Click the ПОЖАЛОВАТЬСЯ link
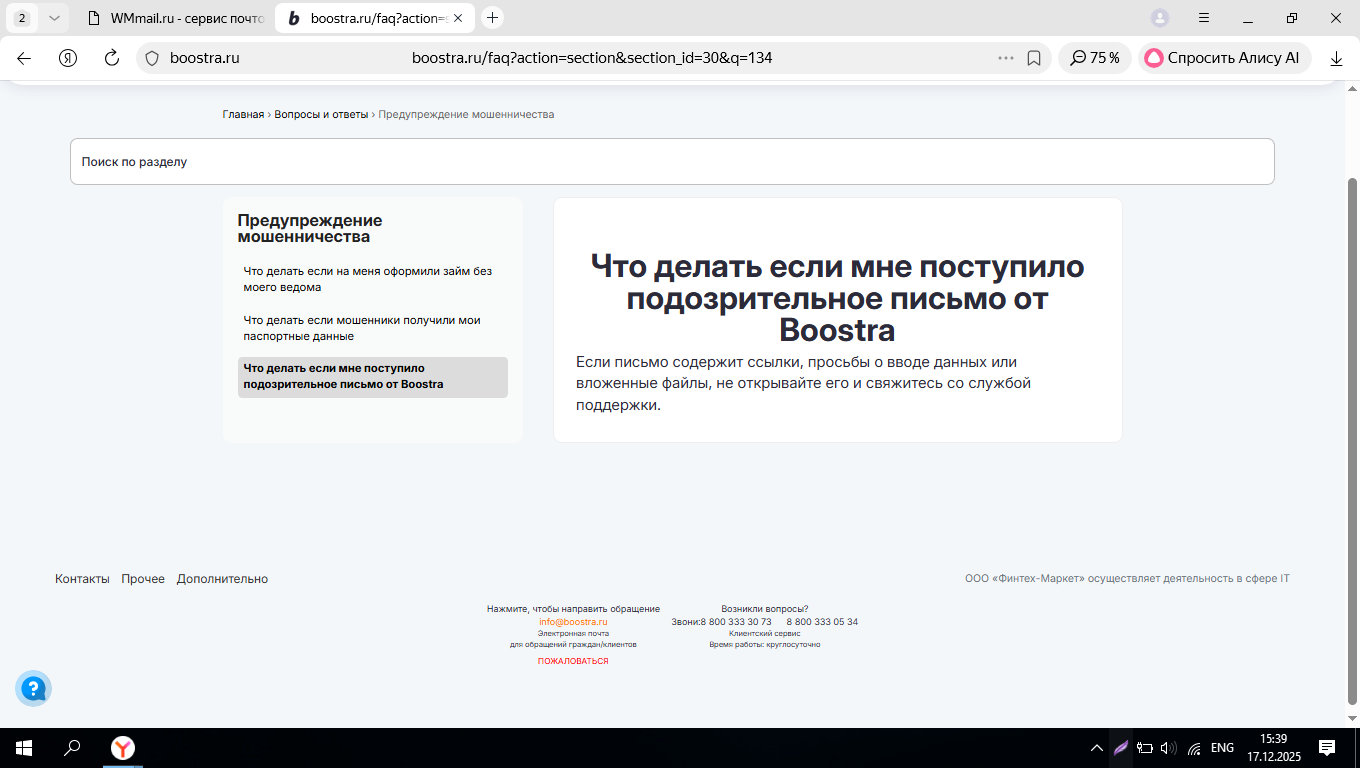 (x=573, y=661)
